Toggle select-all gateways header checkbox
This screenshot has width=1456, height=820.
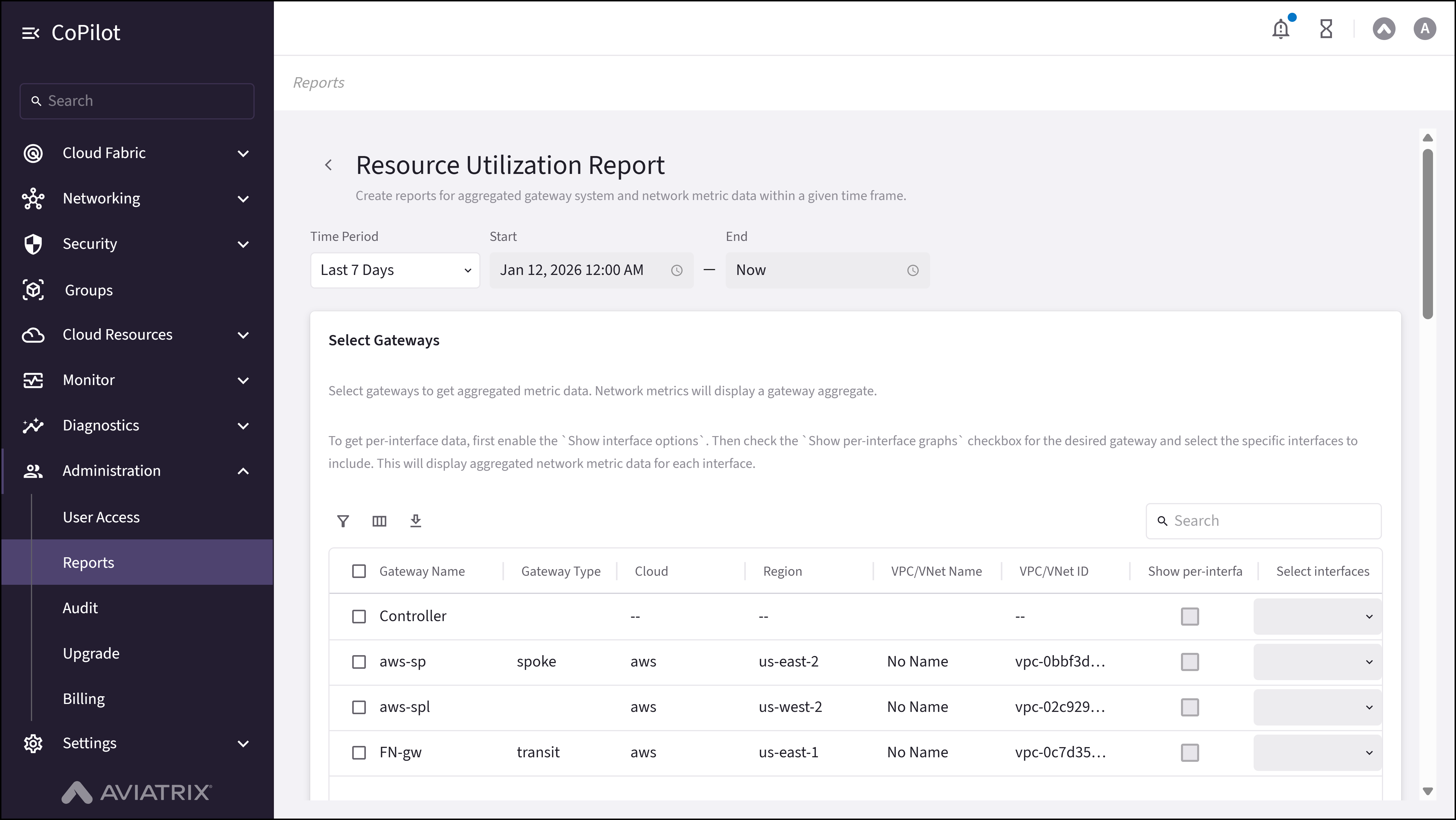359,571
